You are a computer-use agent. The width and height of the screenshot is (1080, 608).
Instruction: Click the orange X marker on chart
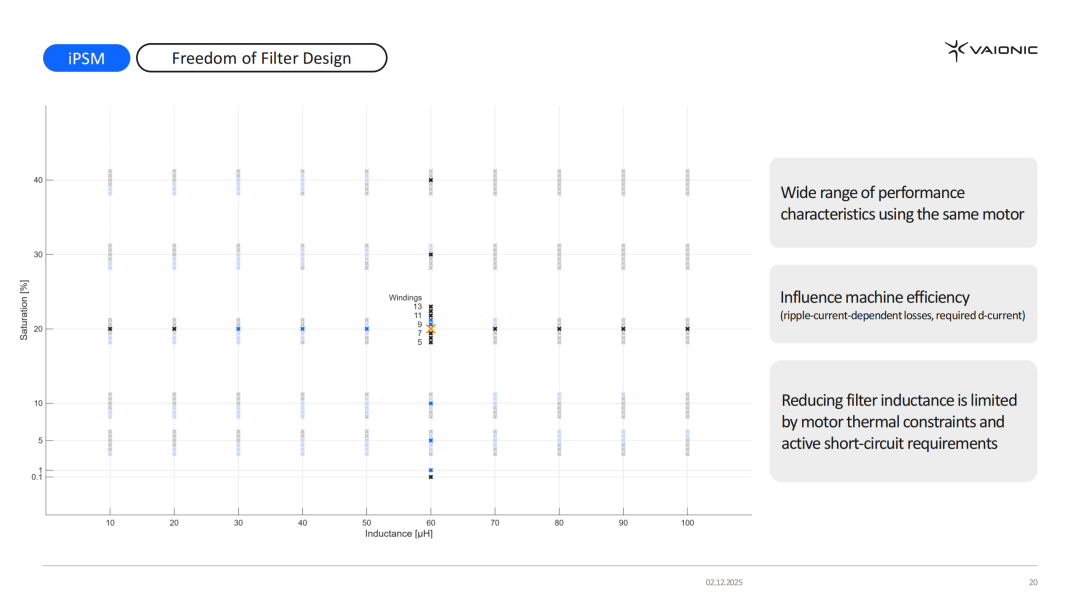(430, 328)
